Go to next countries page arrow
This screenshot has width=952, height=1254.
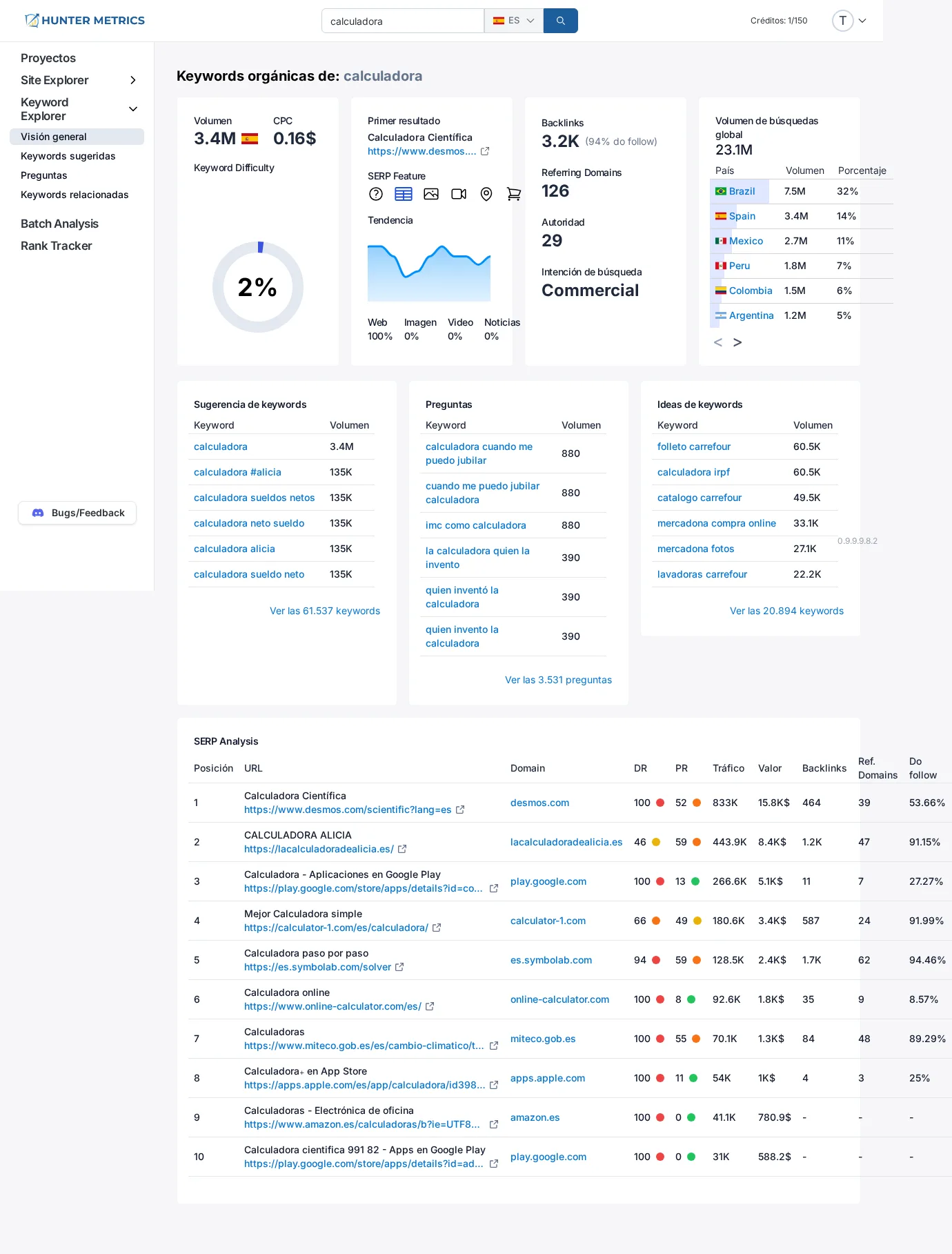pos(737,342)
